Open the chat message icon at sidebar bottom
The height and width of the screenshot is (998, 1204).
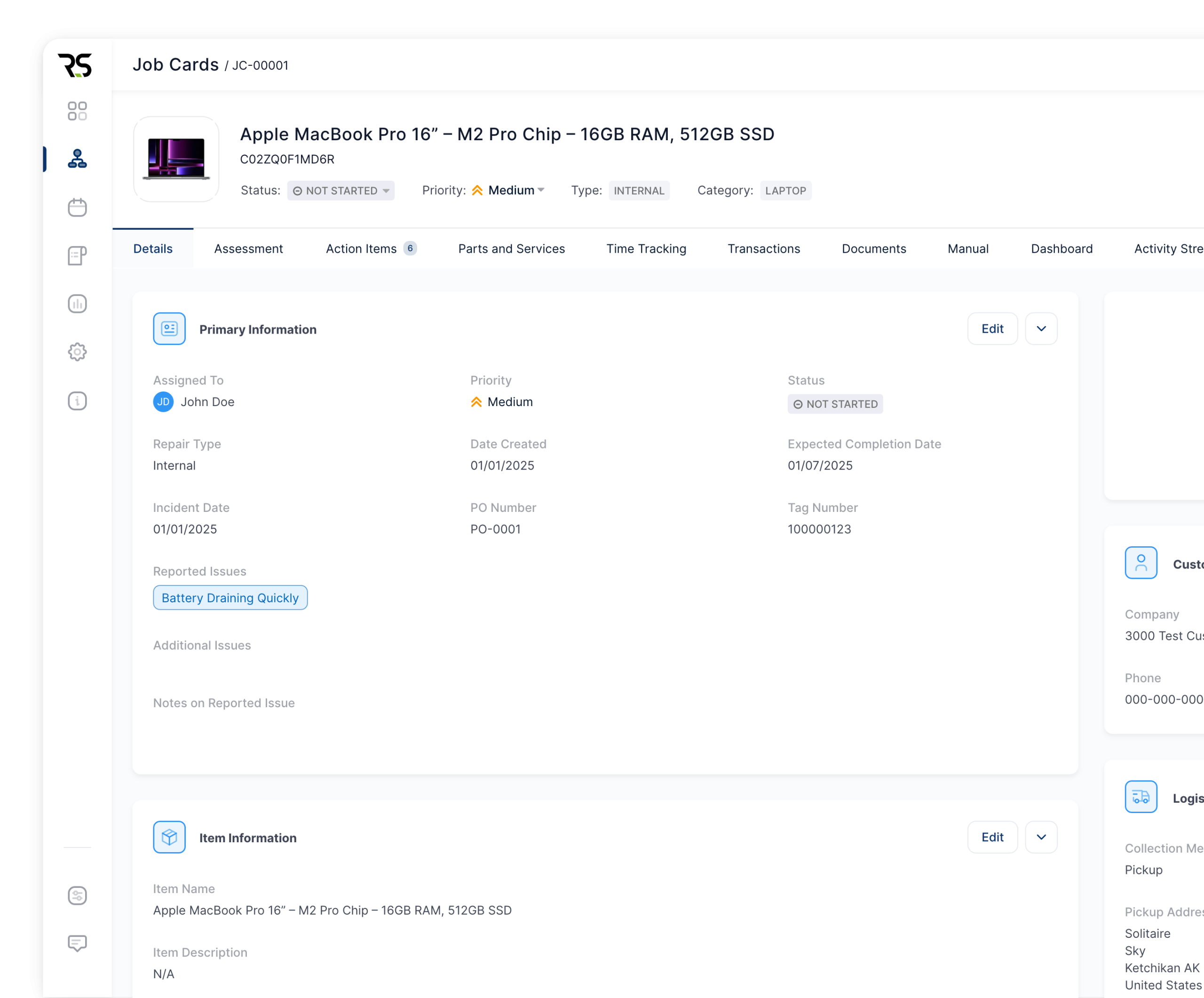tap(77, 943)
